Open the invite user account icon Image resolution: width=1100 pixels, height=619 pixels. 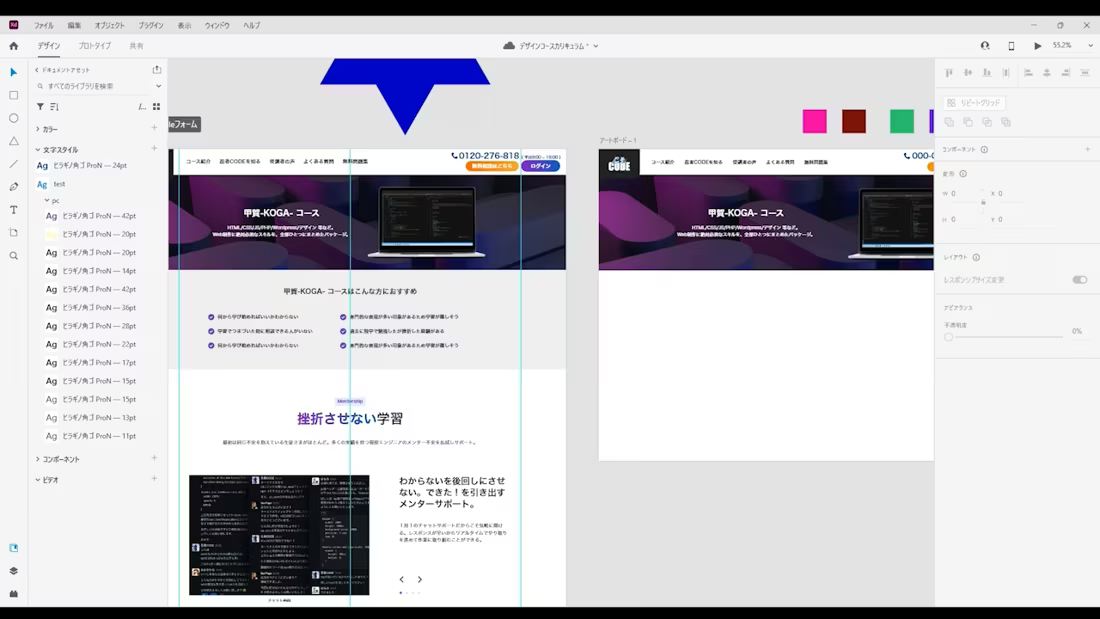(985, 46)
